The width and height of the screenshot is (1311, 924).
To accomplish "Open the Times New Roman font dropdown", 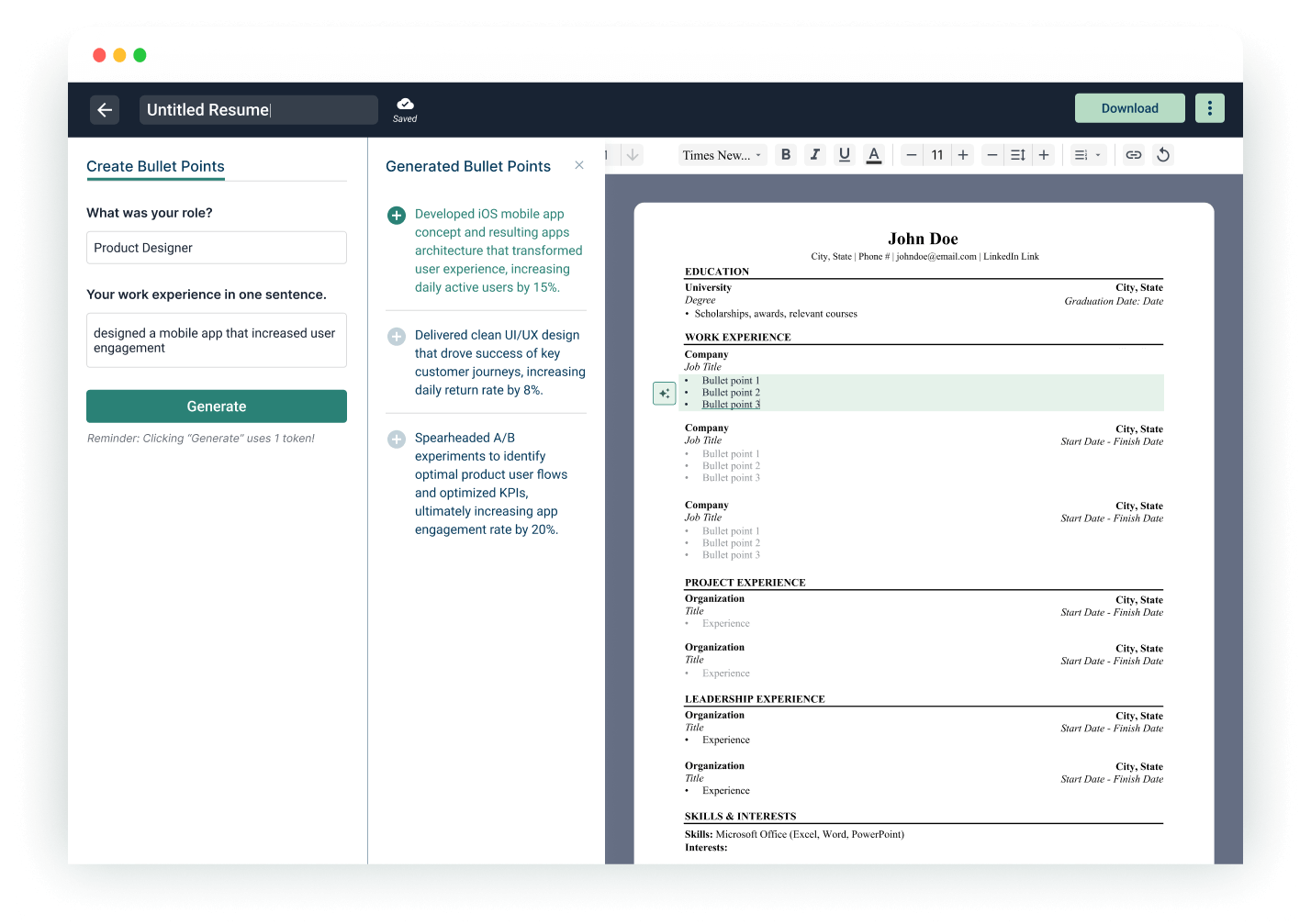I will [722, 154].
